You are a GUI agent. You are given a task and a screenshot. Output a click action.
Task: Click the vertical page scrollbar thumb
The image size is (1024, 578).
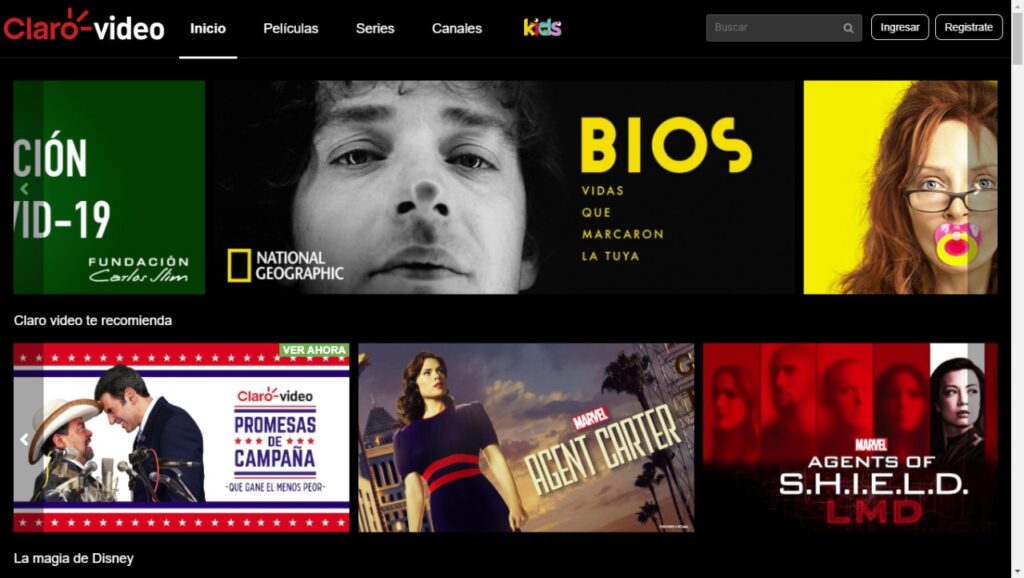click(x=1017, y=38)
